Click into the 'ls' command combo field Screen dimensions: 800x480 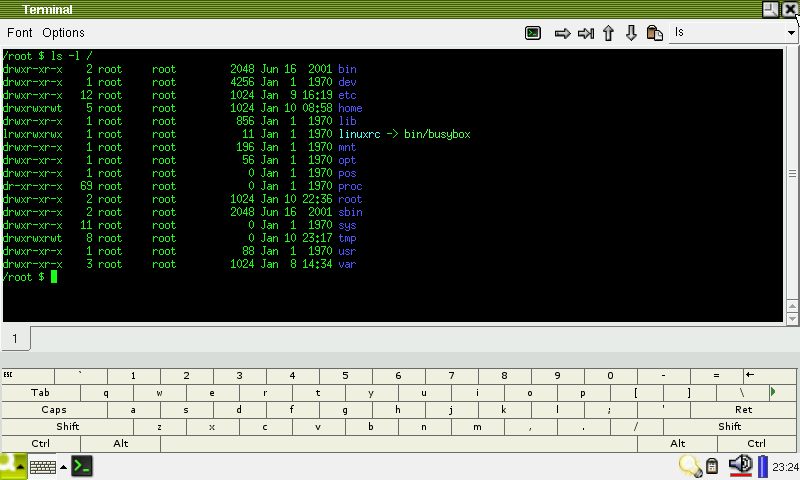click(x=728, y=33)
